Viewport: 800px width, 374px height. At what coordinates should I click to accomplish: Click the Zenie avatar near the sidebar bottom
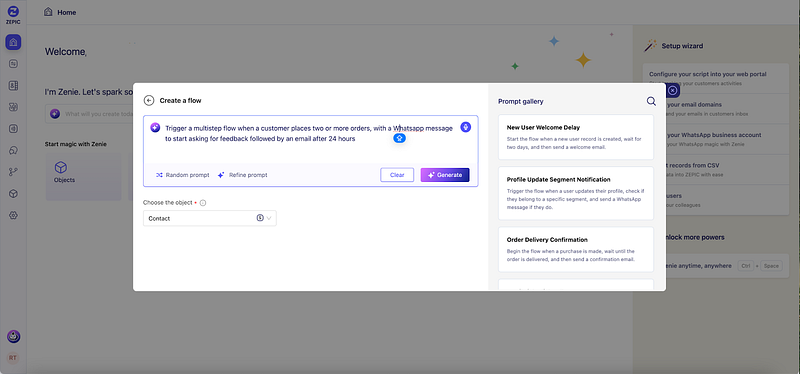13,336
